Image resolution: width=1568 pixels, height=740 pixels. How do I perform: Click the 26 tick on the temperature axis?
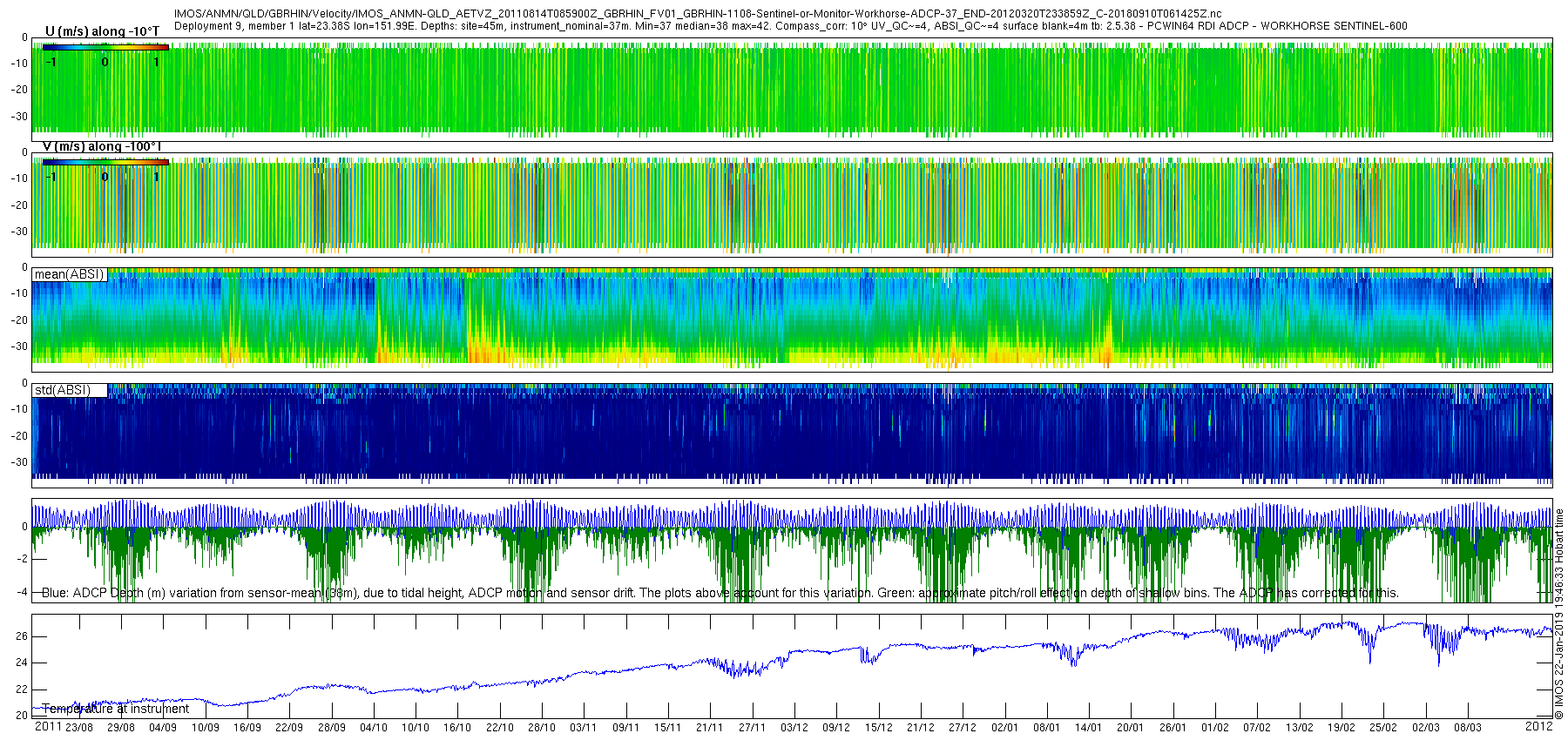[22, 636]
